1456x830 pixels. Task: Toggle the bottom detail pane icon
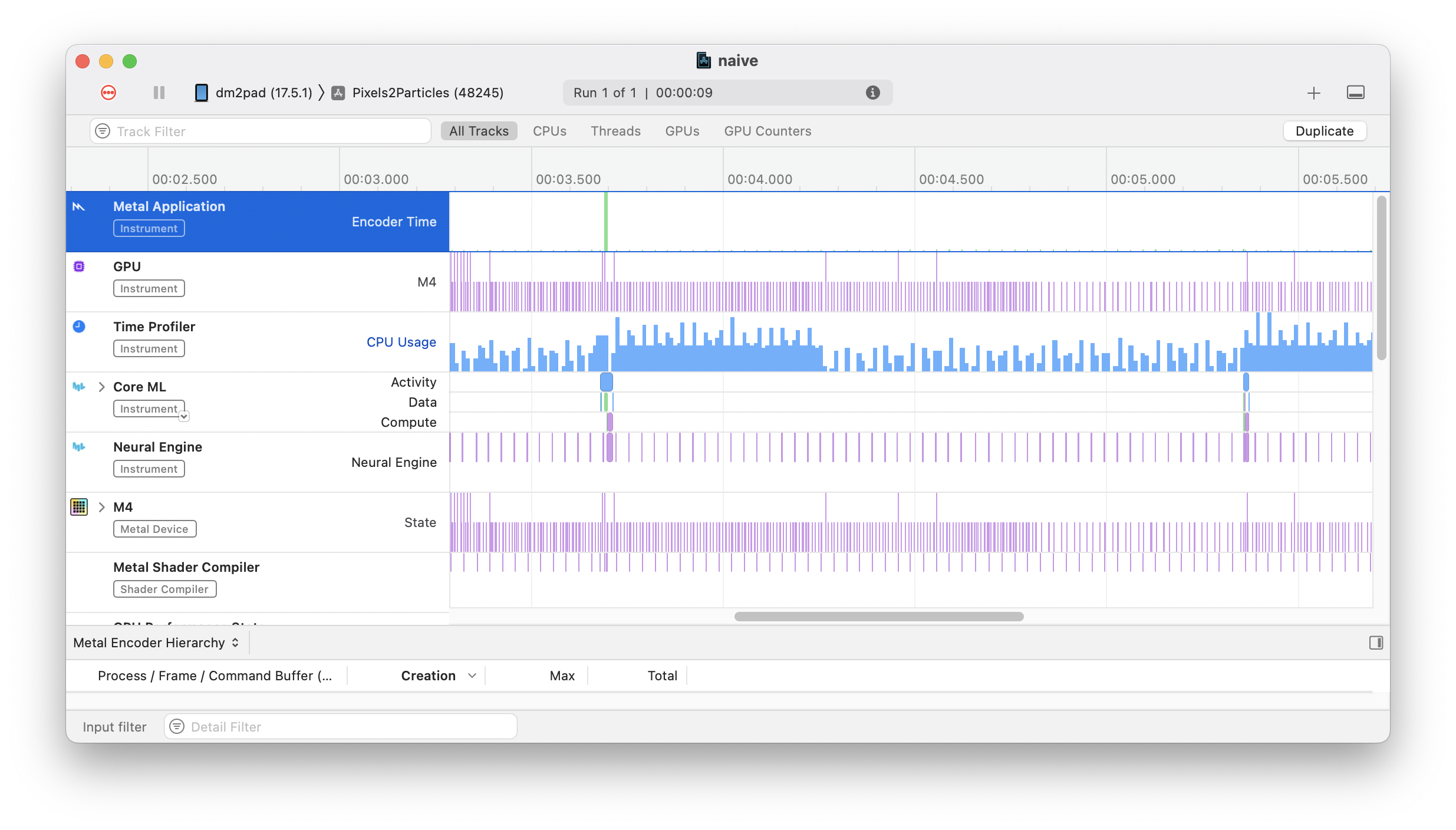point(1355,93)
